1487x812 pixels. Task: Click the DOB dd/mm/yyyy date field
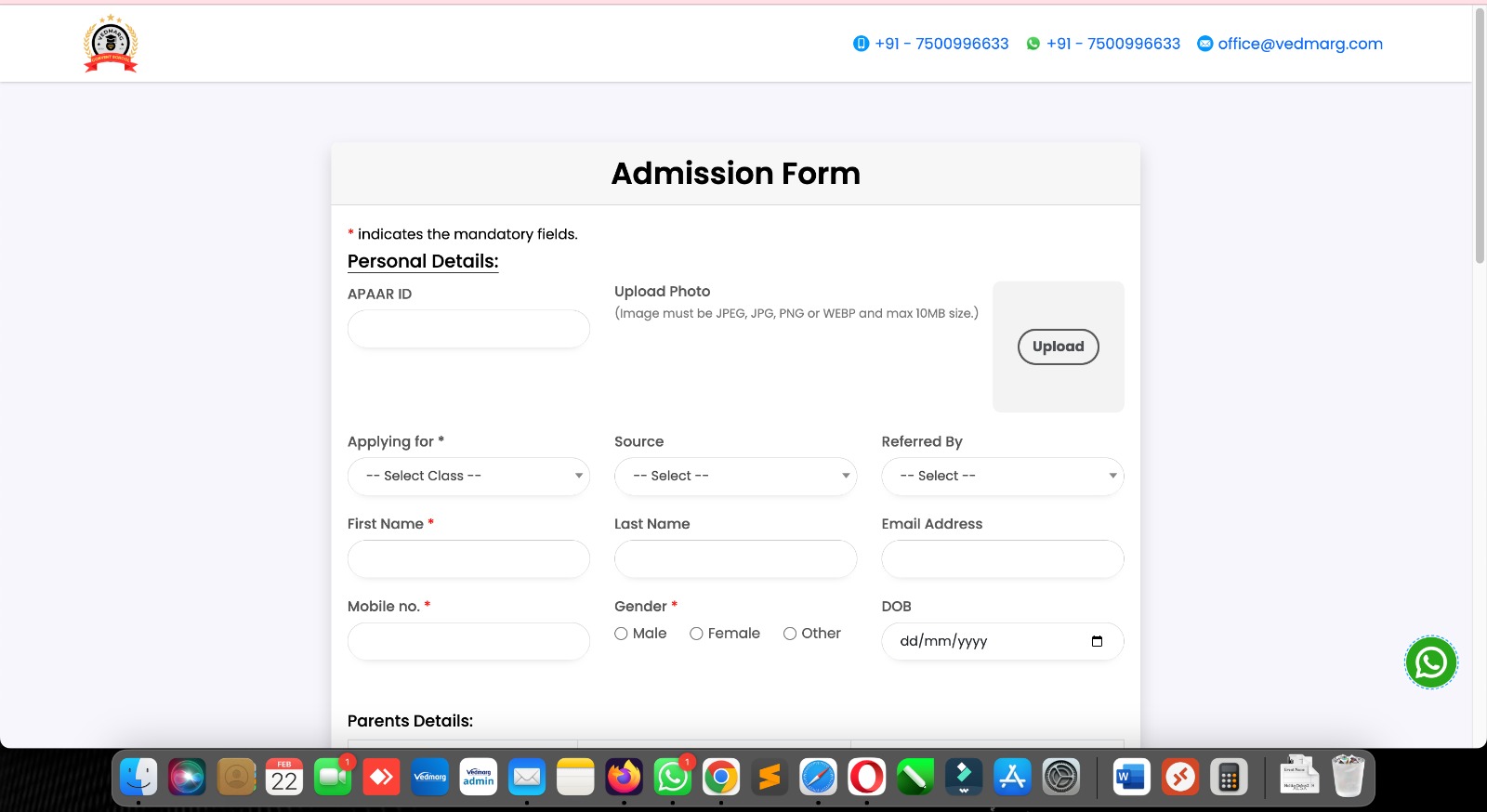click(1003, 642)
